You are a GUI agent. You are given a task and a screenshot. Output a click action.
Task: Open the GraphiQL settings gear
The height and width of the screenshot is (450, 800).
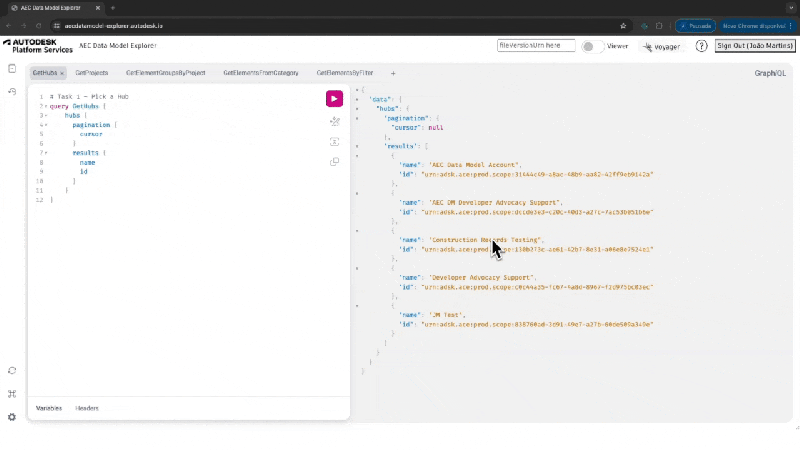pos(12,417)
